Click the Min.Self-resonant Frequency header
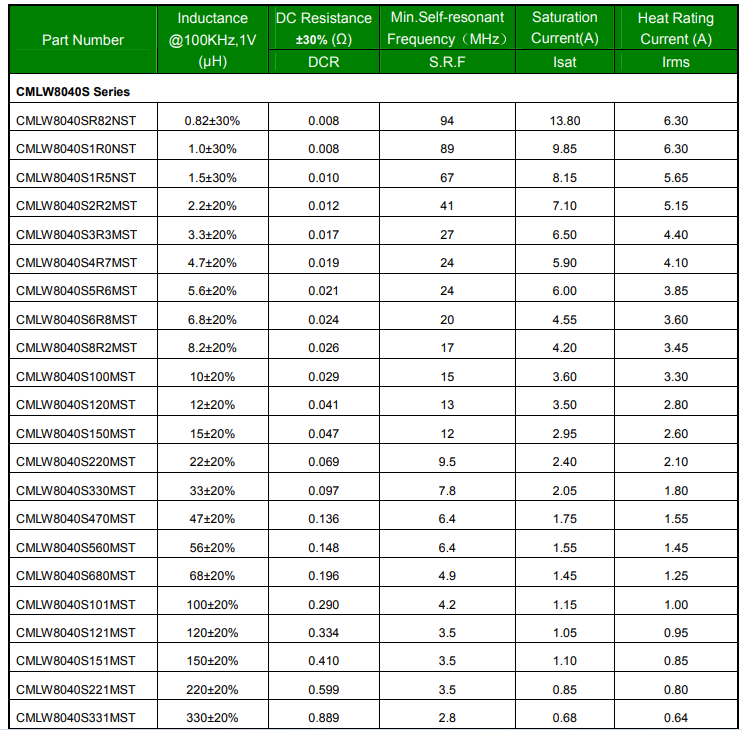Image resolution: width=742 pixels, height=730 pixels. pos(447,28)
